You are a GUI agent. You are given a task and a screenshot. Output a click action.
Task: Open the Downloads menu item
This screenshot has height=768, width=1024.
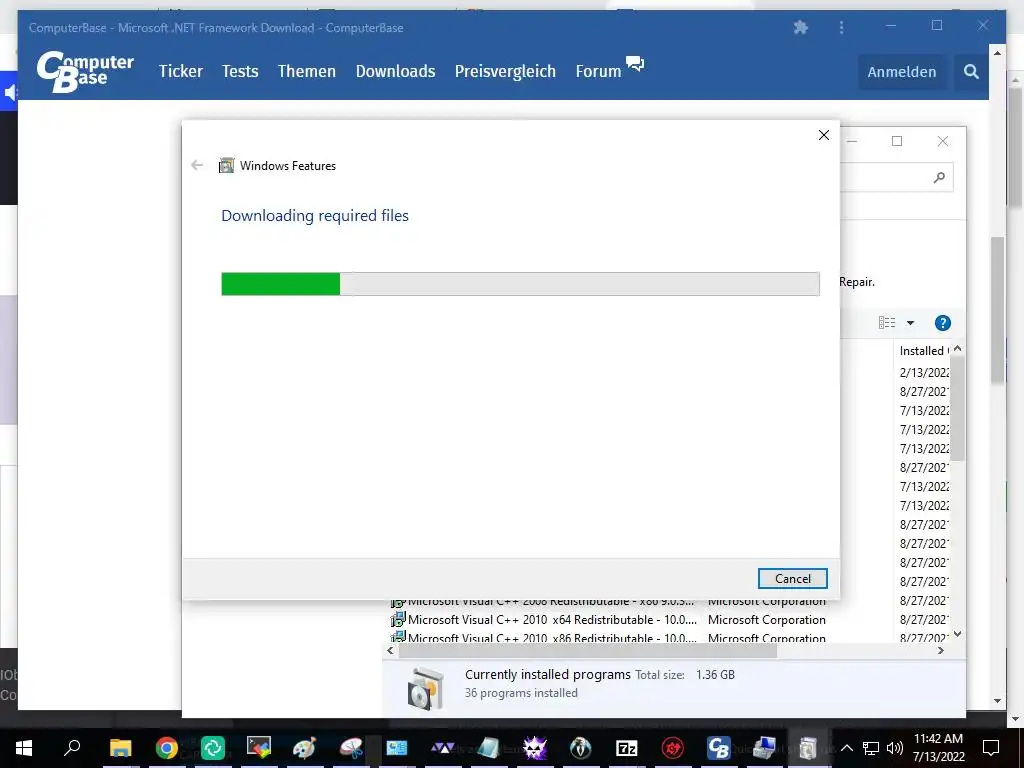[395, 71]
